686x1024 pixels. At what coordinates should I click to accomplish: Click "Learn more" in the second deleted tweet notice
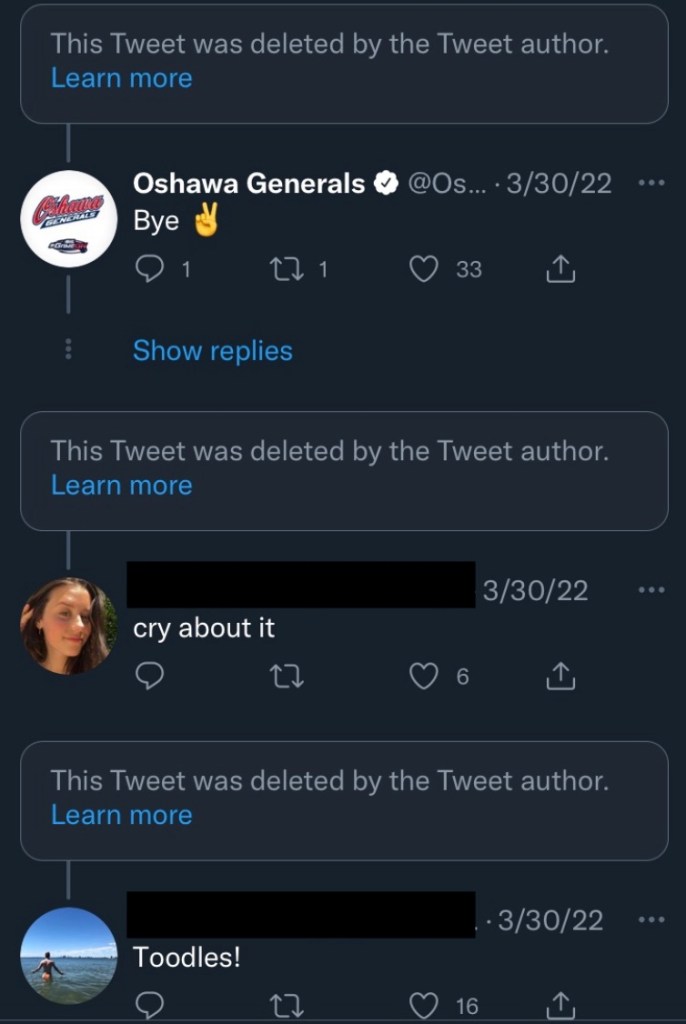point(121,485)
